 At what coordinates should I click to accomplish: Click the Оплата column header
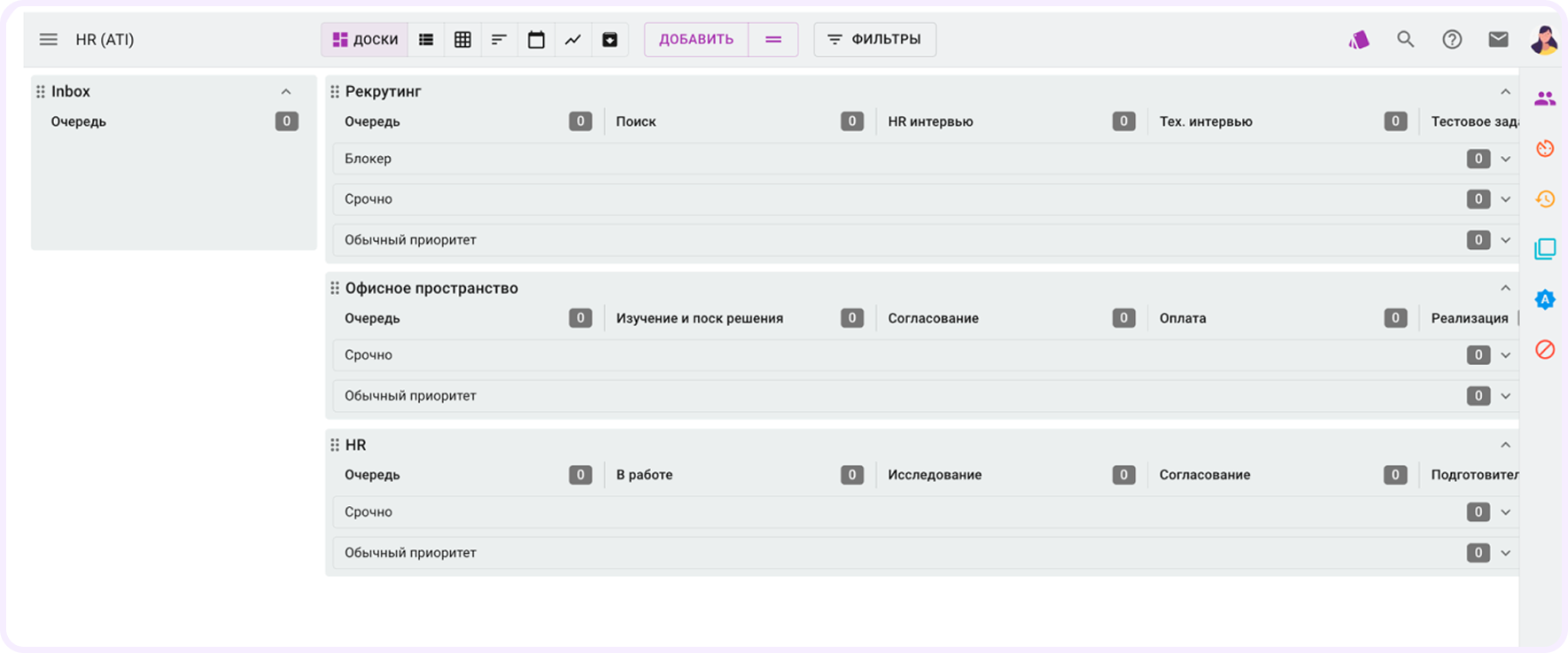(1183, 318)
